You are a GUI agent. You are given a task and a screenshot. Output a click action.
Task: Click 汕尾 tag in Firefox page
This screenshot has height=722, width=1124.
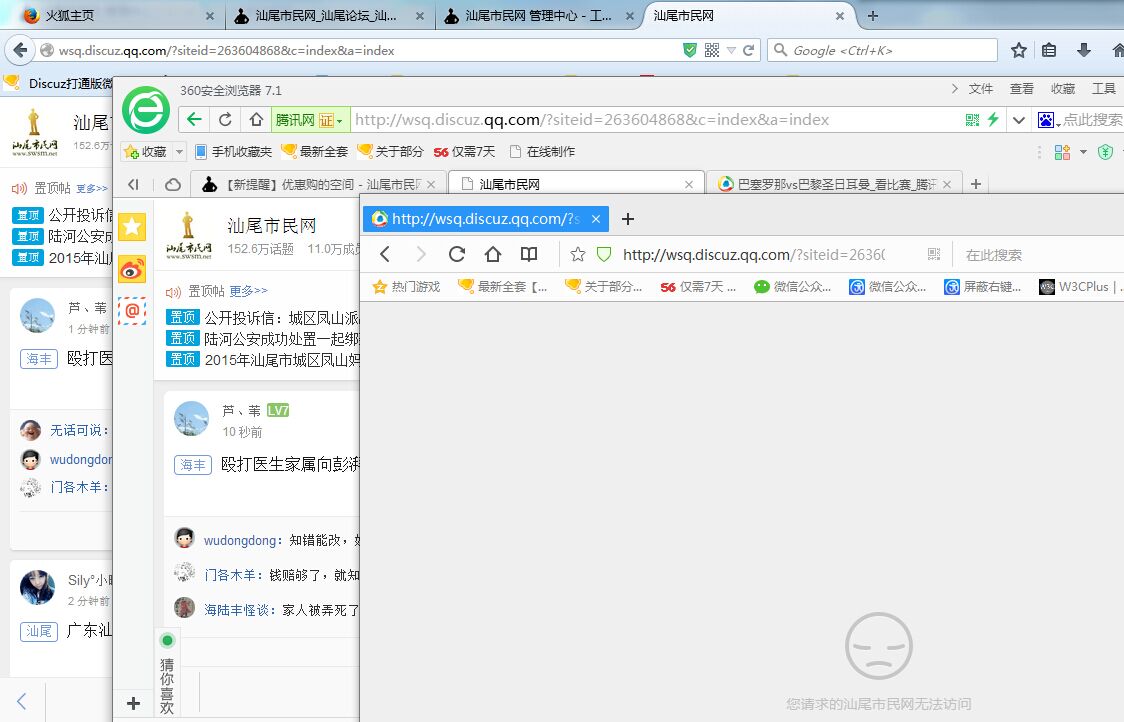pos(39,631)
